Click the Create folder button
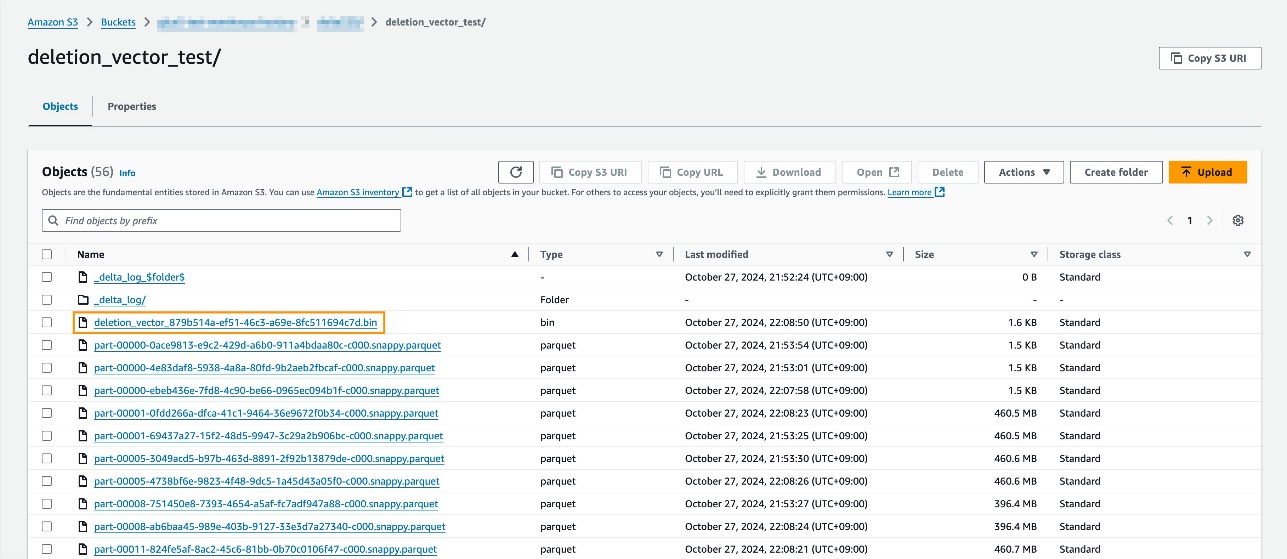The width and height of the screenshot is (1287, 559). coord(1115,172)
